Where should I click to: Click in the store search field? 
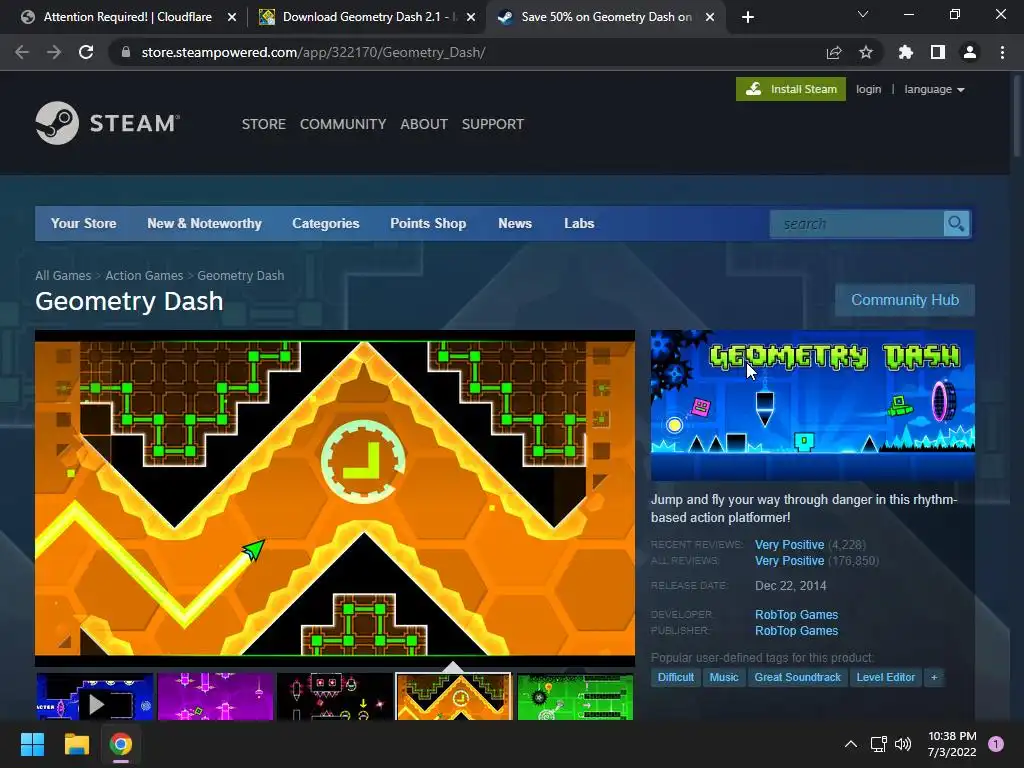pos(857,224)
